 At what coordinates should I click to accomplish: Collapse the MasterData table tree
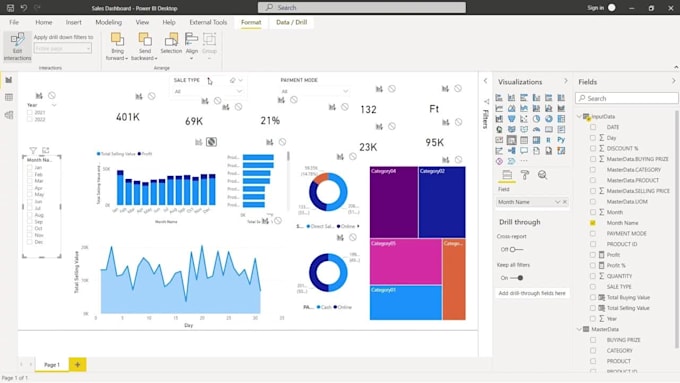pos(579,329)
